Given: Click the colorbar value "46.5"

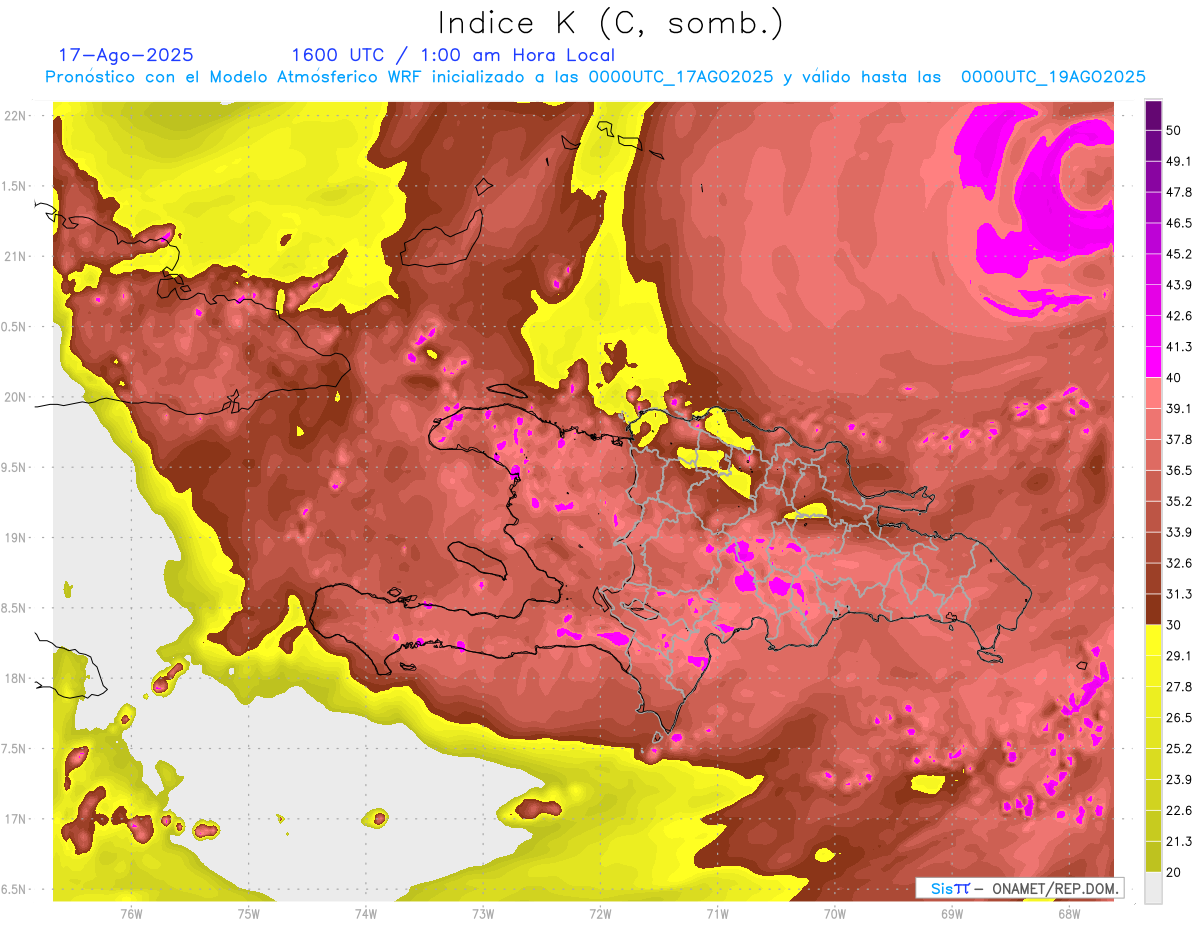Looking at the screenshot, I should 1179,224.
